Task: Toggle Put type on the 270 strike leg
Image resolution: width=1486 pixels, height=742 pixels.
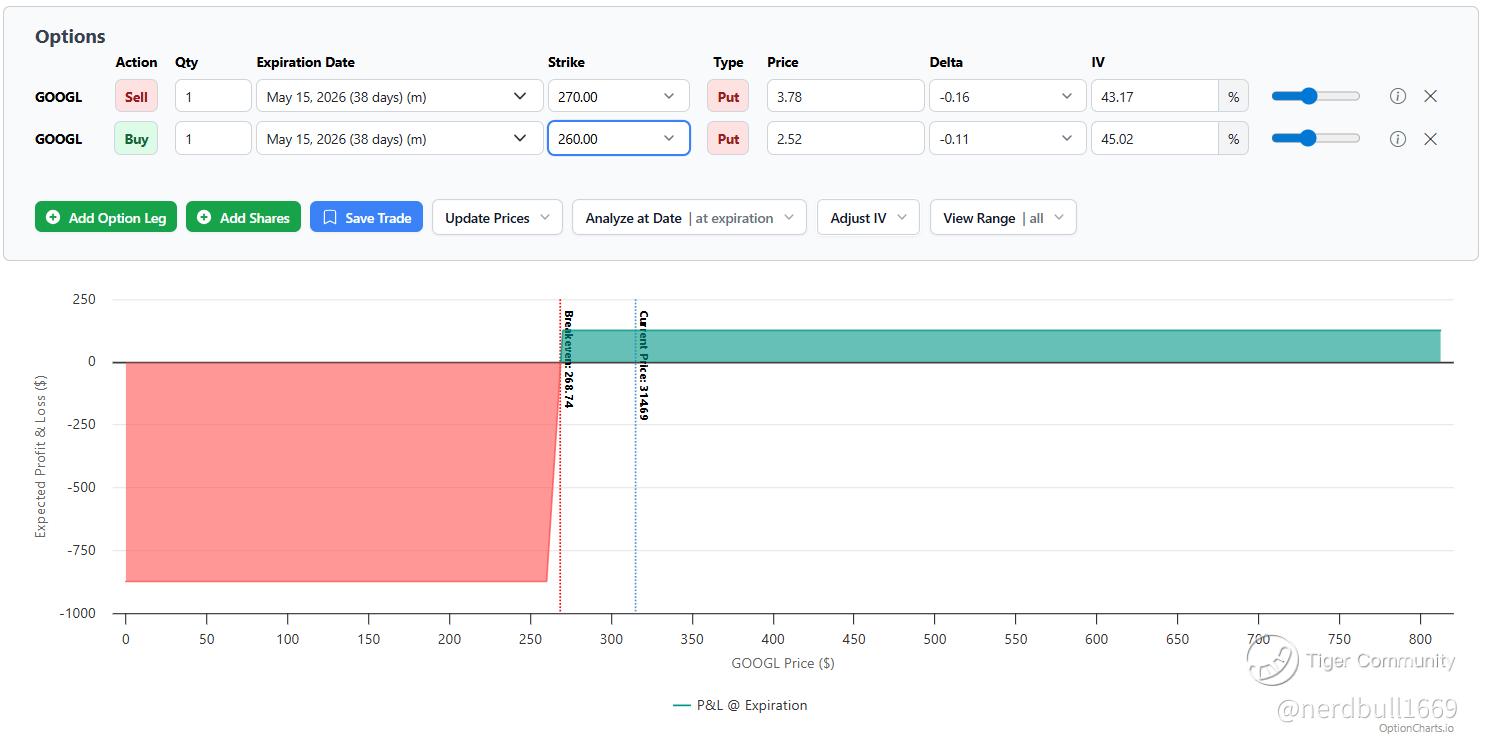Action: pos(728,97)
